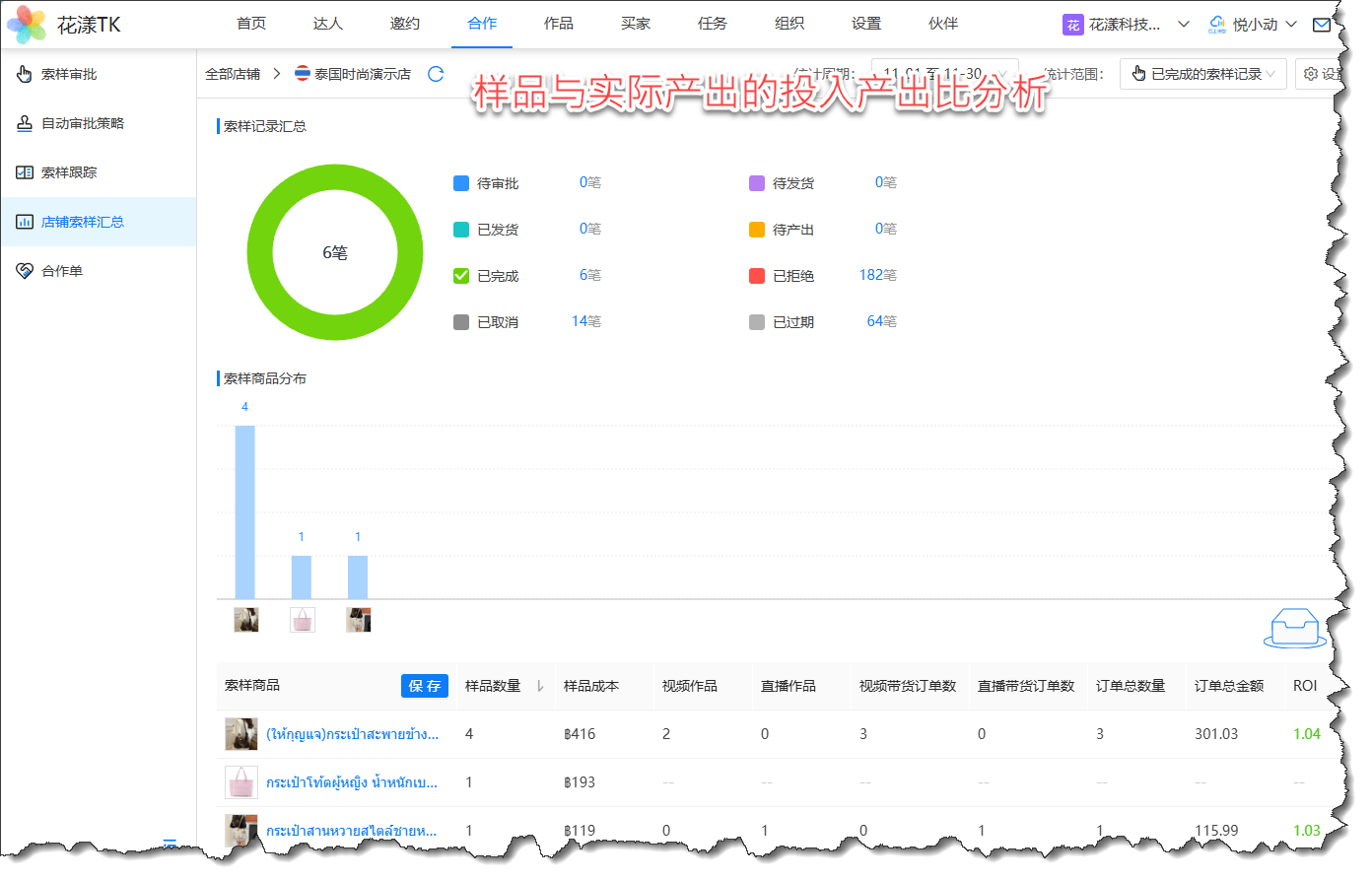Click the refresh icon beside the store name
This screenshot has height=880, width=1372.
tap(436, 74)
